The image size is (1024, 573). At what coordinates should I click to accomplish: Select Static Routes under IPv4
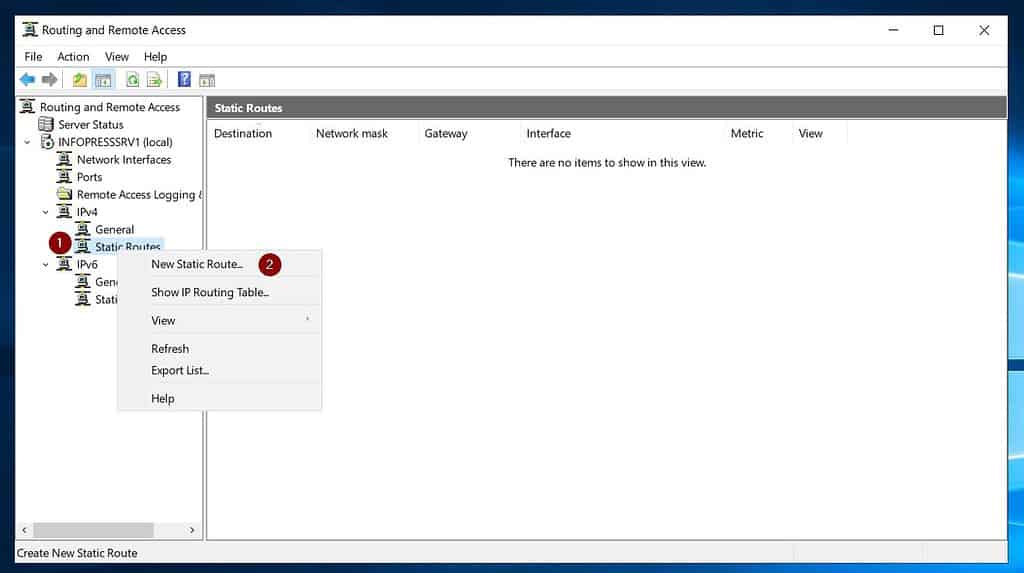point(128,246)
